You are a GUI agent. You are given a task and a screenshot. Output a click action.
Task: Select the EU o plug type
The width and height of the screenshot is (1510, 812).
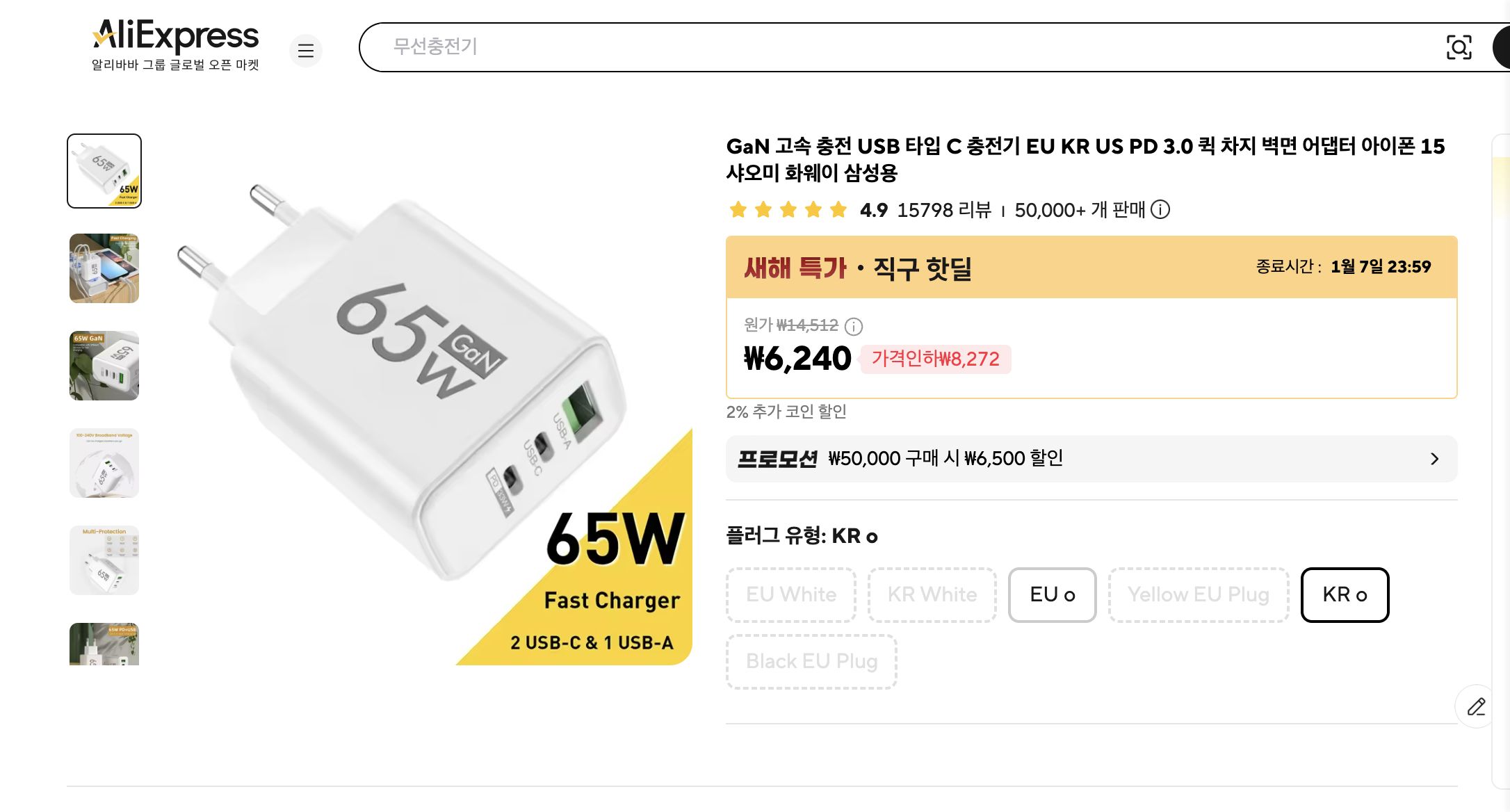tap(1052, 594)
